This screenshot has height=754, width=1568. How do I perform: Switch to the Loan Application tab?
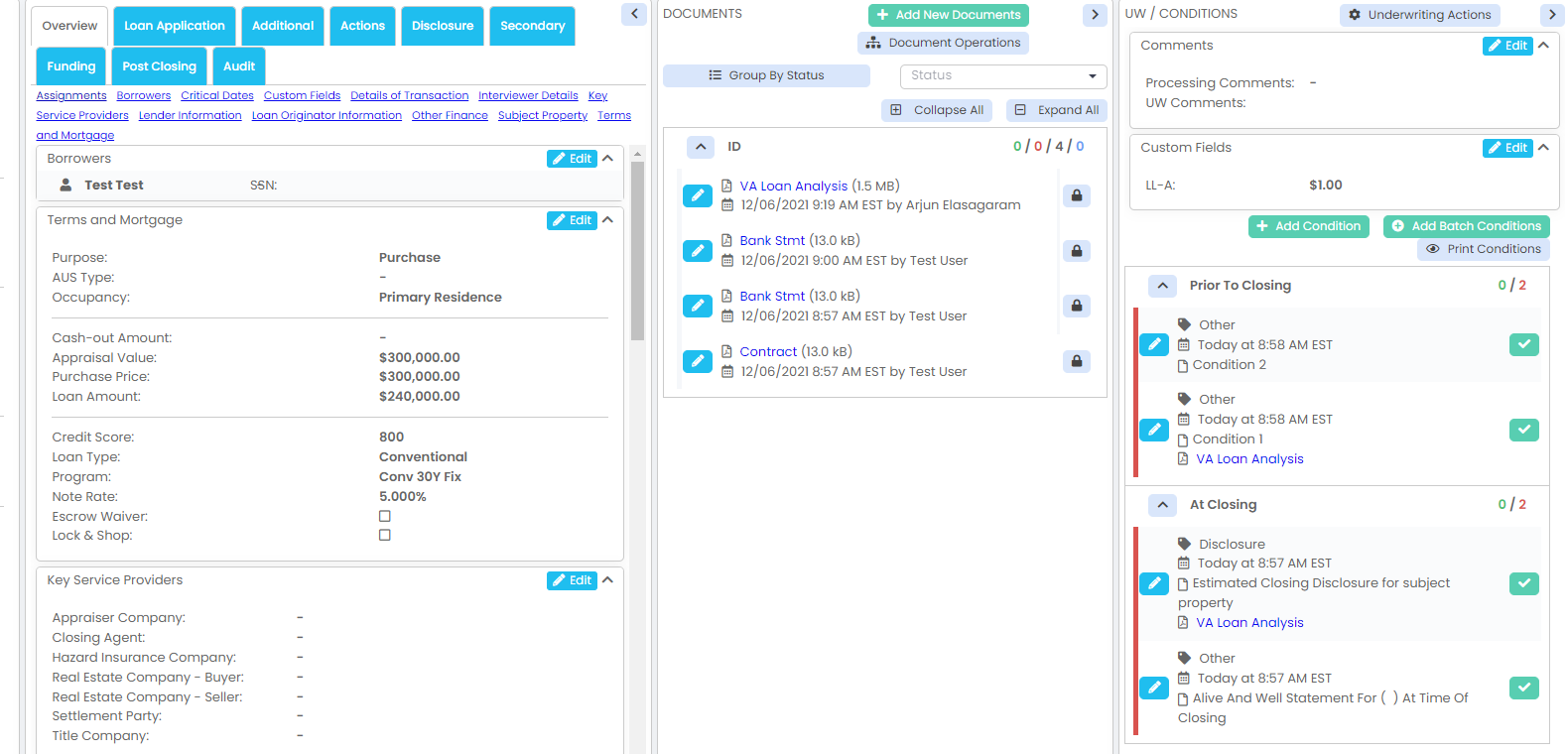[175, 26]
